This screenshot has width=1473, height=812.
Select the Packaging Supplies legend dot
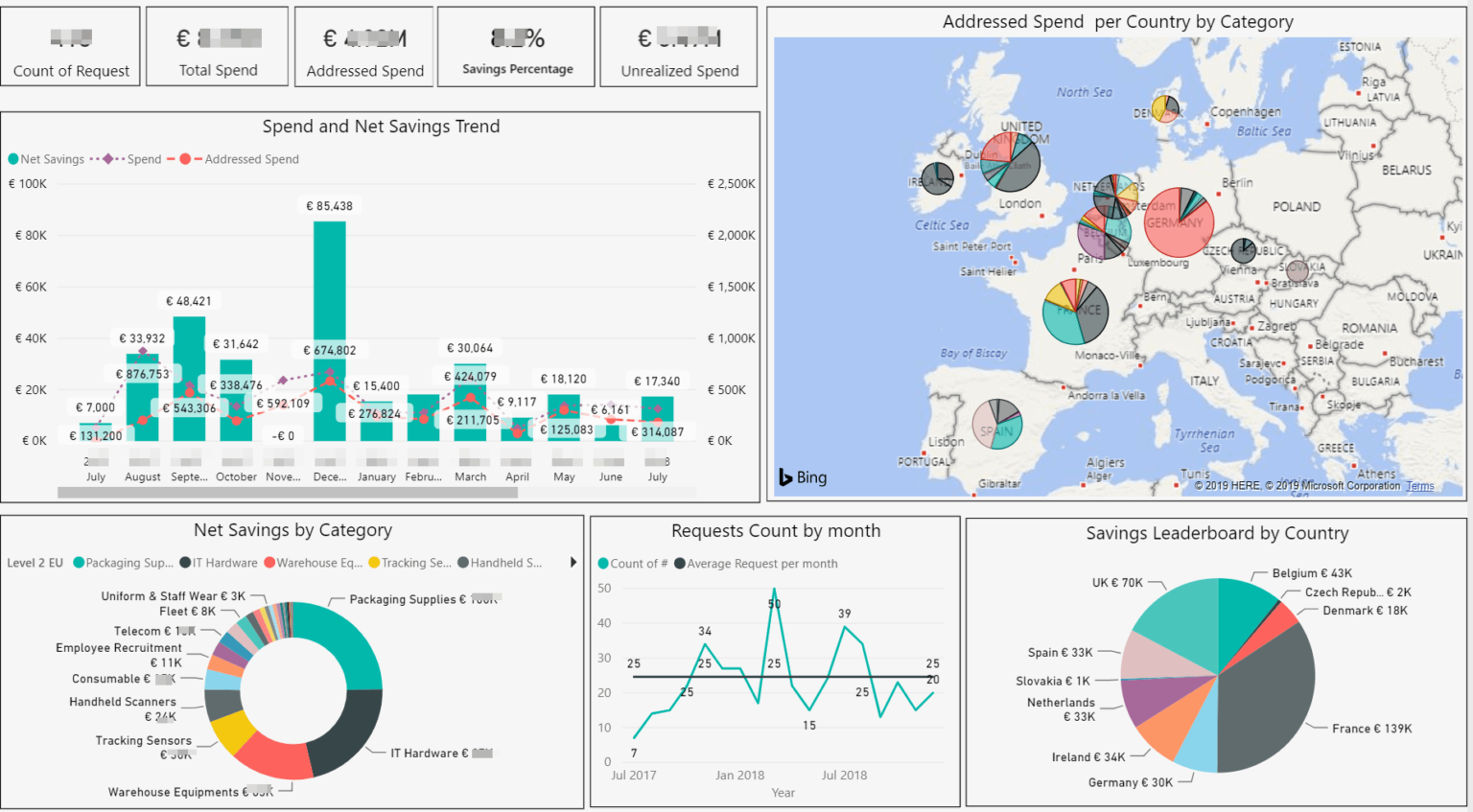click(x=80, y=563)
